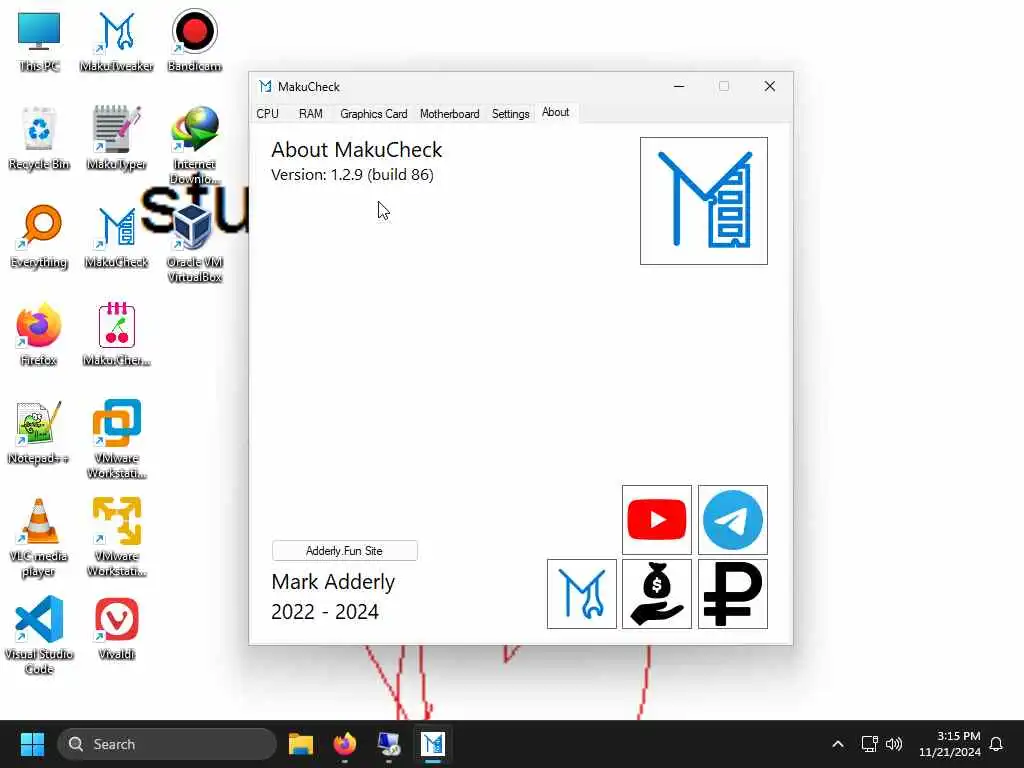
Task: Open the volume control in system tray
Action: [x=894, y=744]
